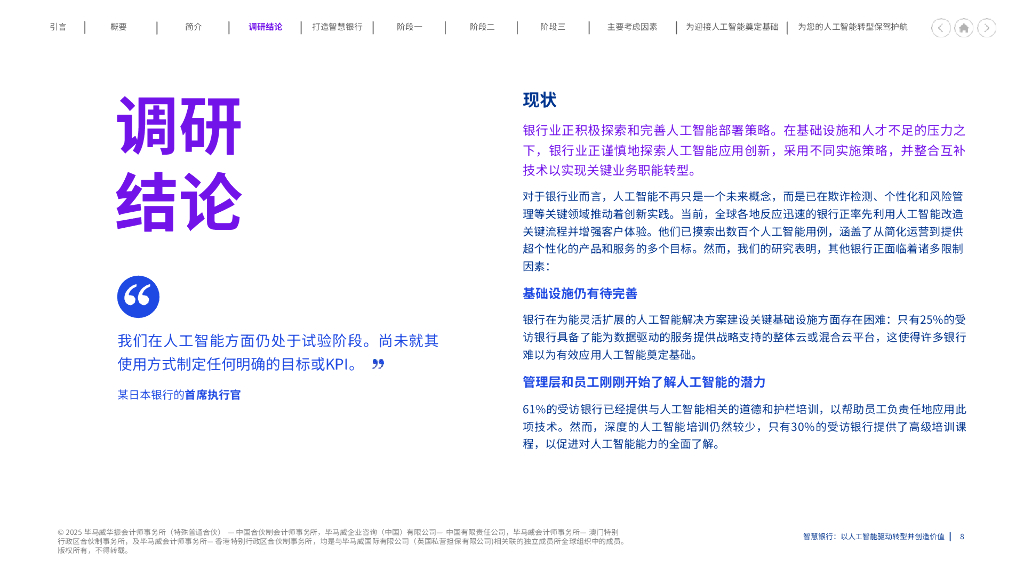
Task: Select the 简介 tab
Action: click(192, 27)
